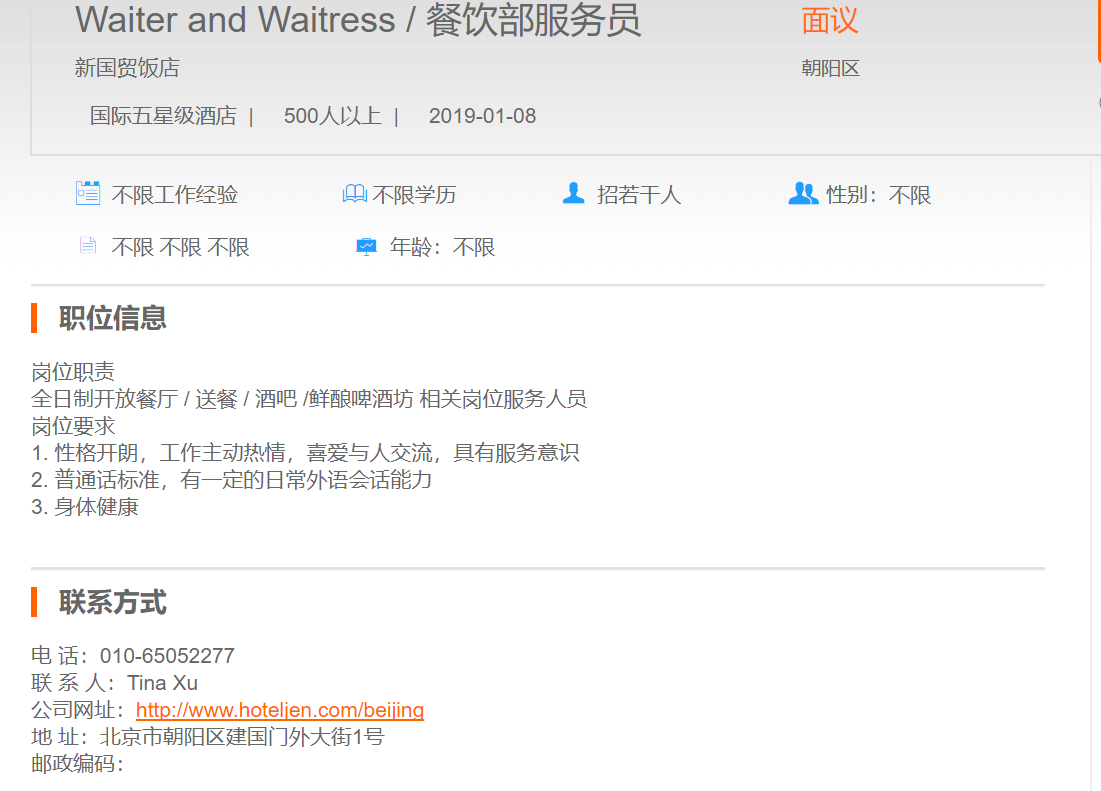Click the presentation board age icon
The width and height of the screenshot is (1101, 791).
366,246
